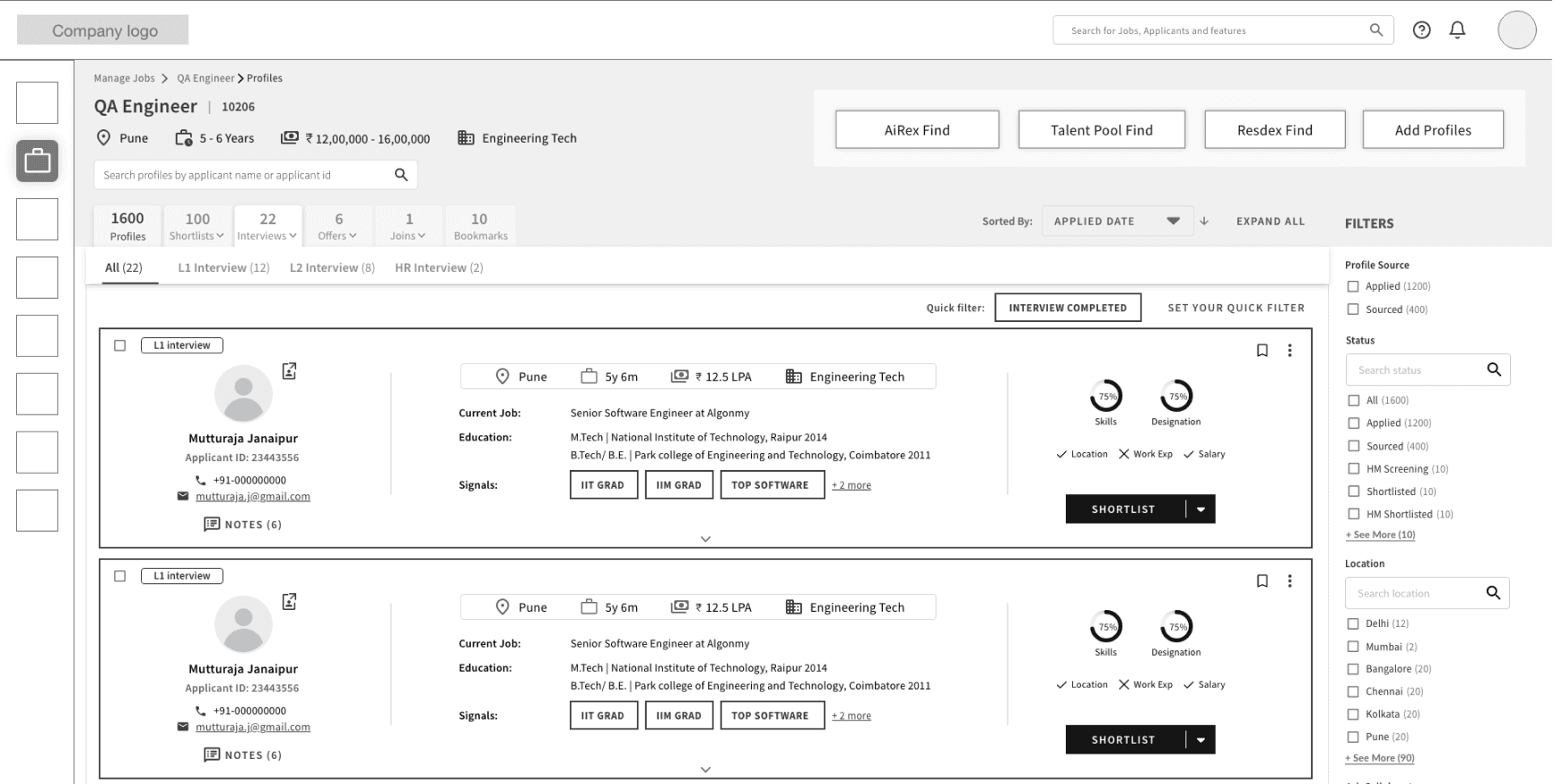Open more options on second candidate card

click(x=1289, y=581)
